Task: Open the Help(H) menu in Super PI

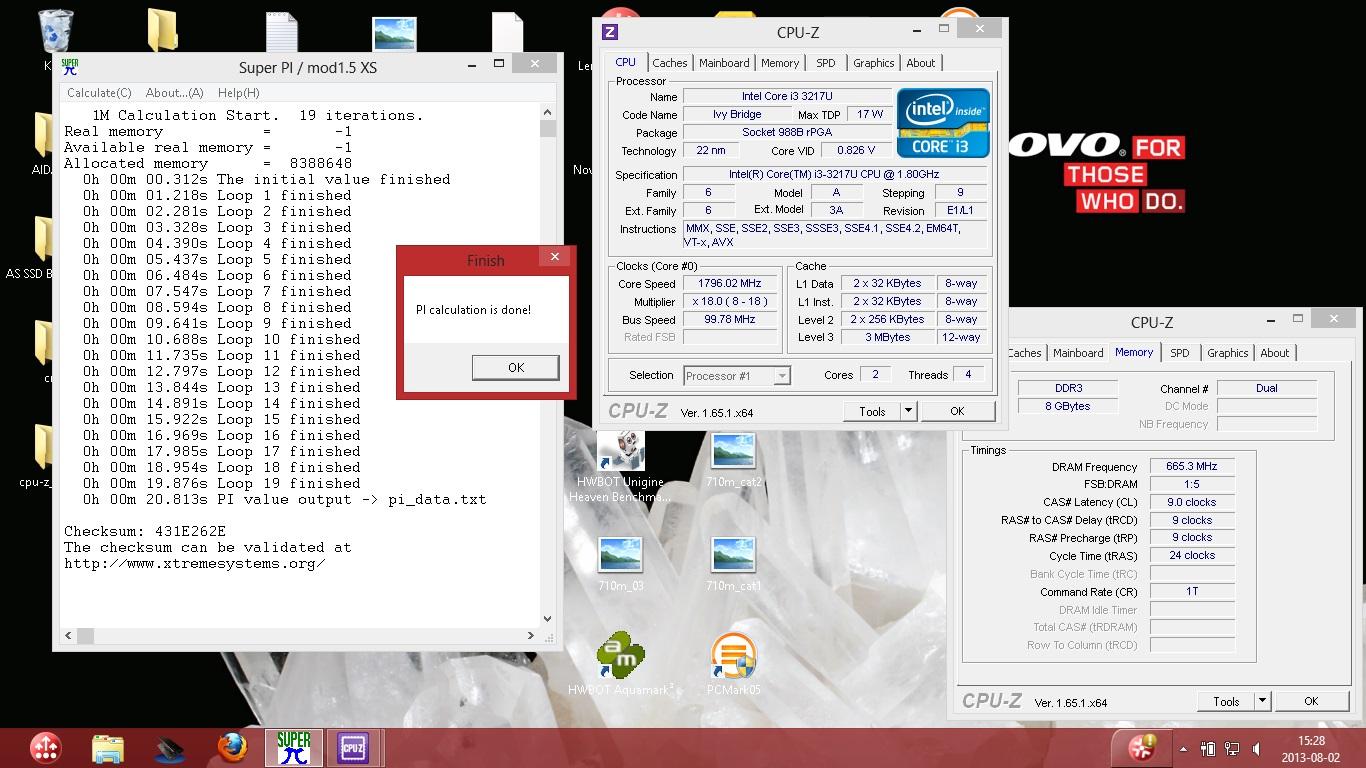Action: pos(238,92)
